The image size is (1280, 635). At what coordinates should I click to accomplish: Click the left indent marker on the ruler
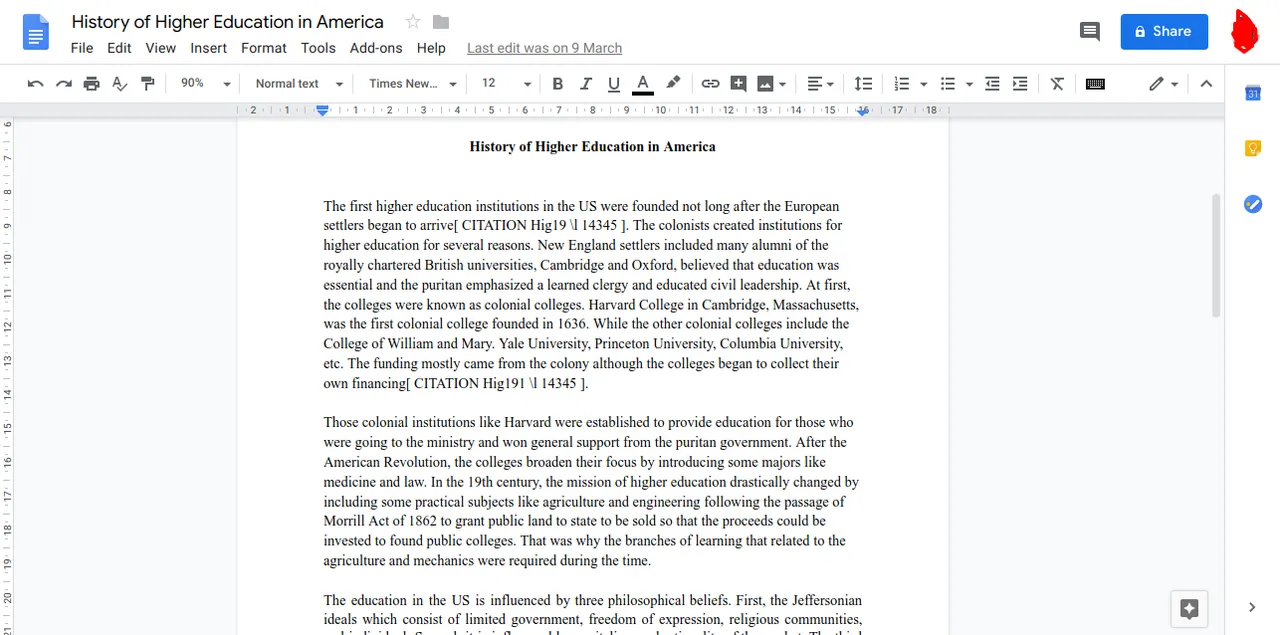(x=322, y=110)
